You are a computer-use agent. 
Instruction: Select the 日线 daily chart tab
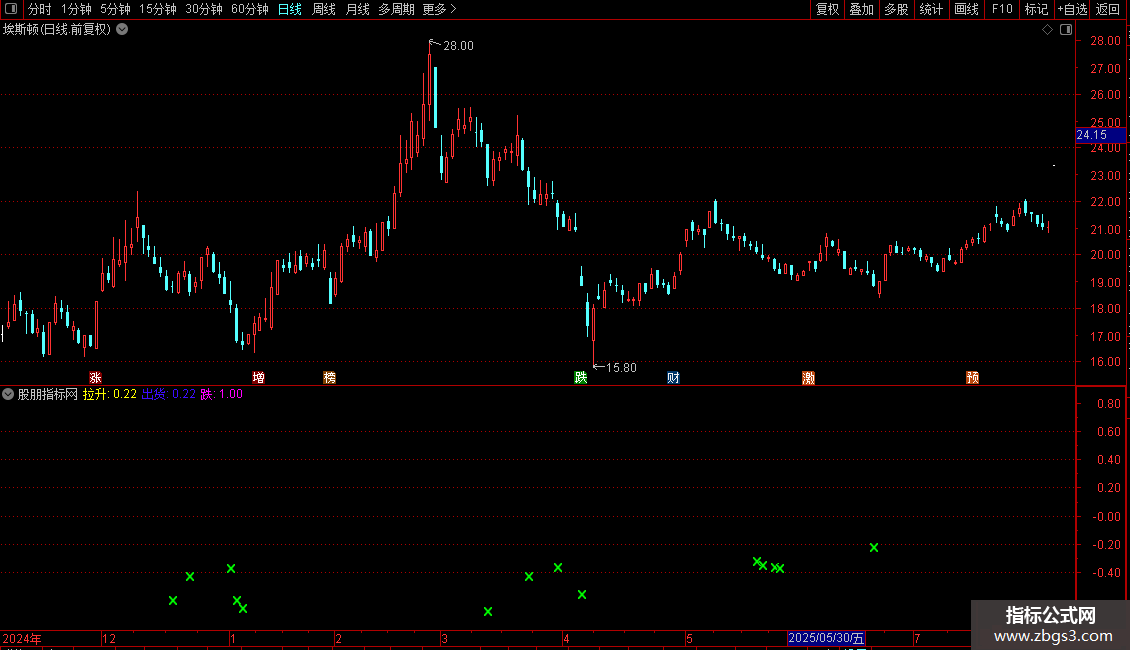pos(290,9)
